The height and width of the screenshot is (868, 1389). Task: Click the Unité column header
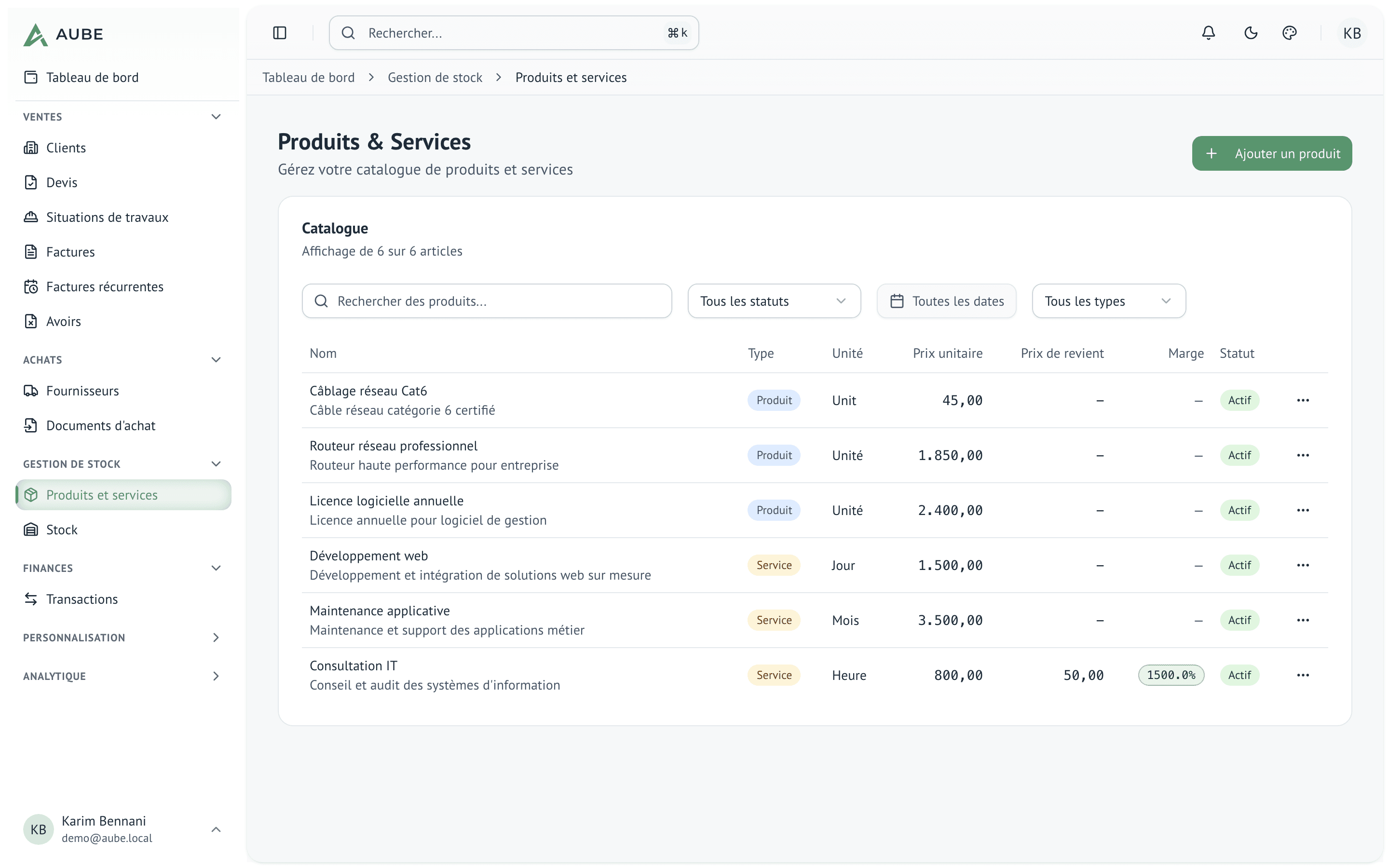tap(847, 353)
